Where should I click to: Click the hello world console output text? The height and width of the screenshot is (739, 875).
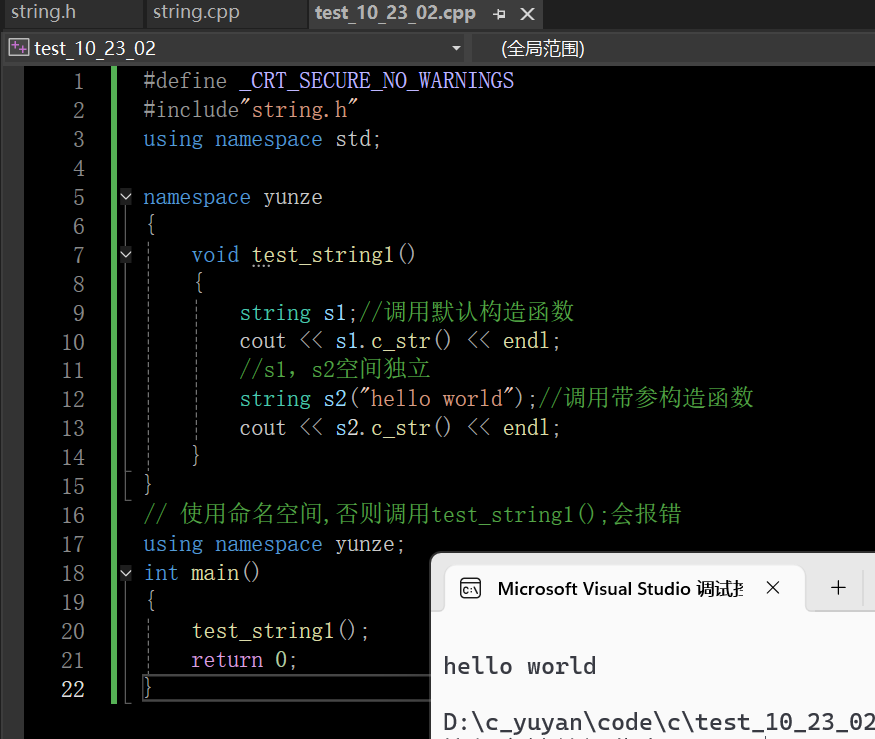click(520, 665)
